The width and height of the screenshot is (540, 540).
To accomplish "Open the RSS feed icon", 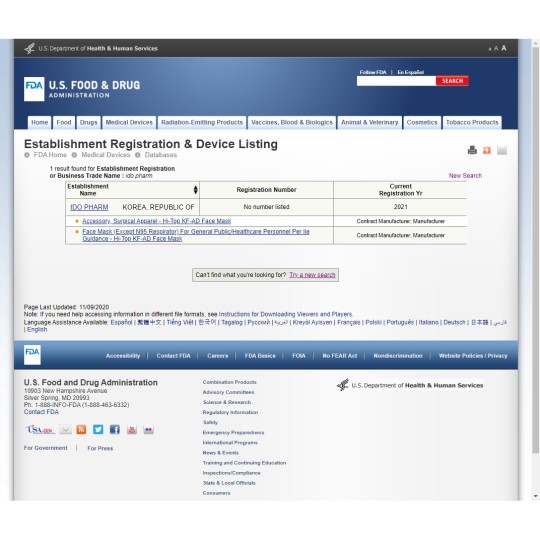I will click(x=81, y=429).
